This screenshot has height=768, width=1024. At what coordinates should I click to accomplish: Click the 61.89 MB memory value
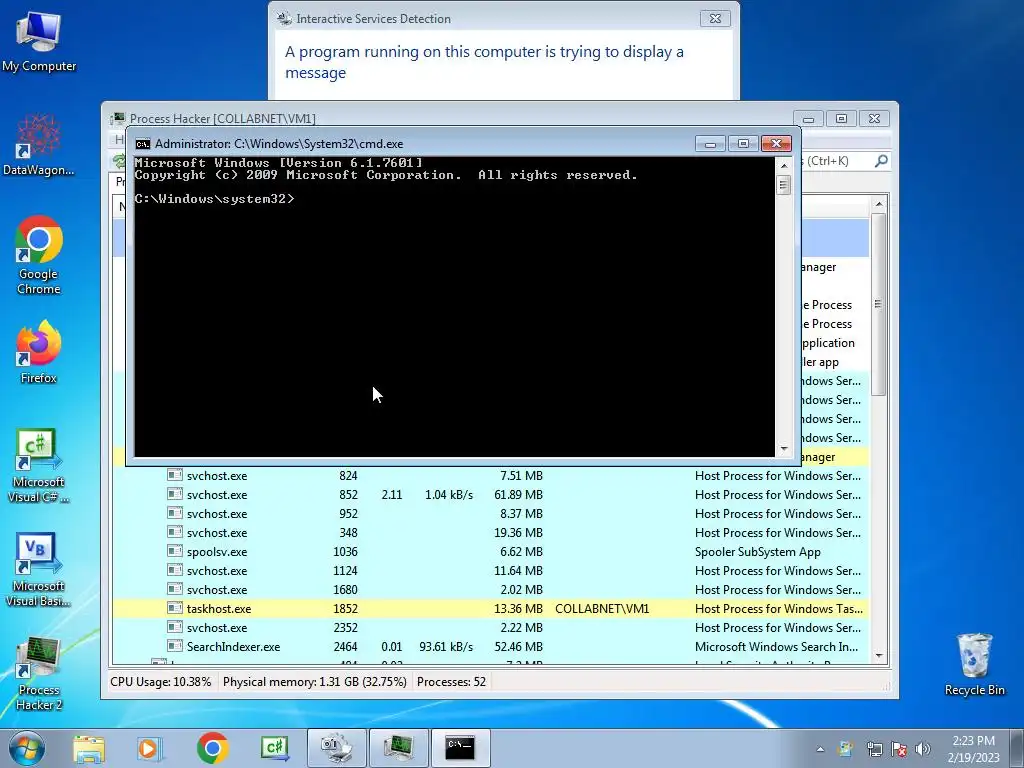point(519,494)
